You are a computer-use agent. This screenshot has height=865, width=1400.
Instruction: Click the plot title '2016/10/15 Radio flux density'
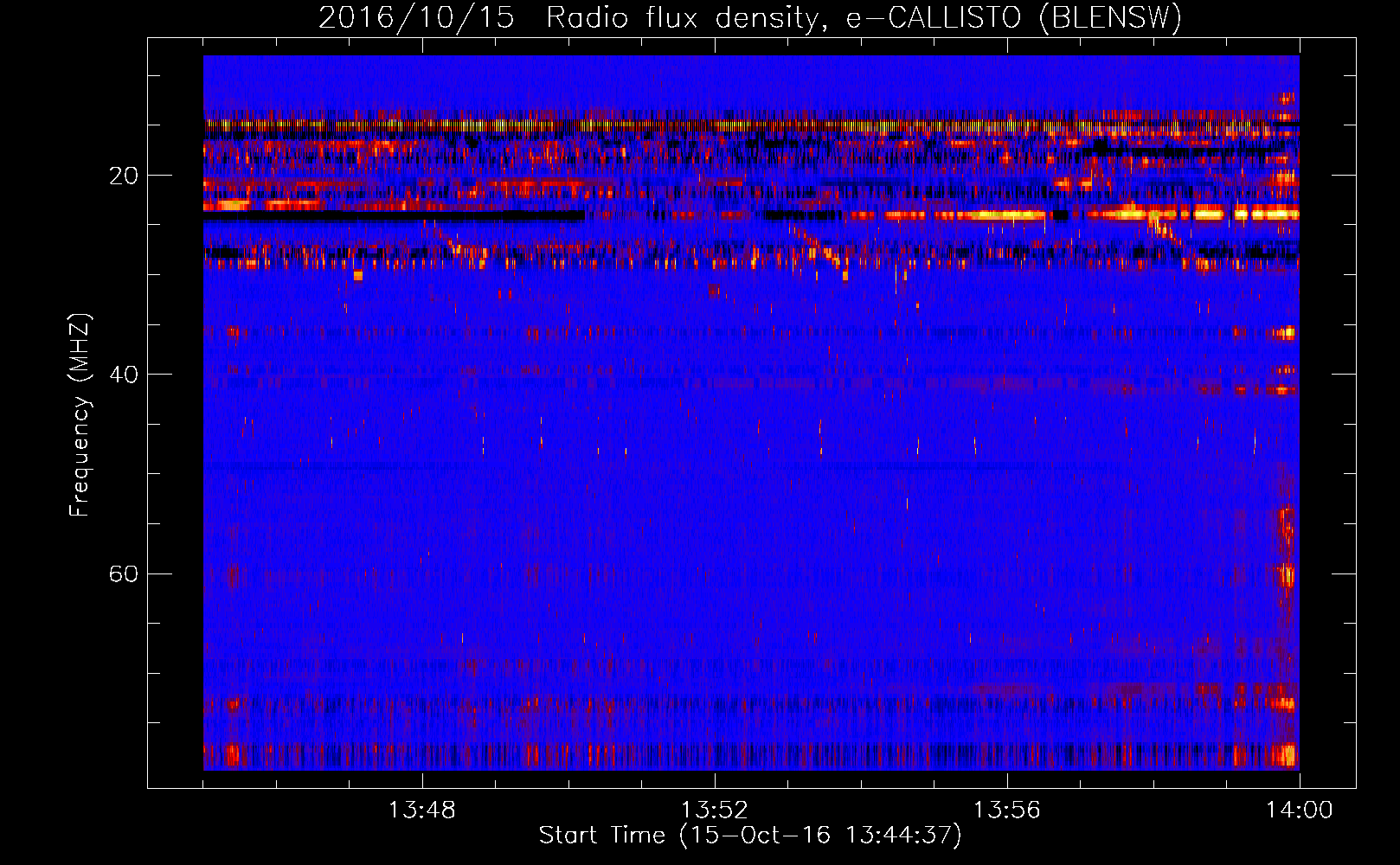tap(750, 17)
